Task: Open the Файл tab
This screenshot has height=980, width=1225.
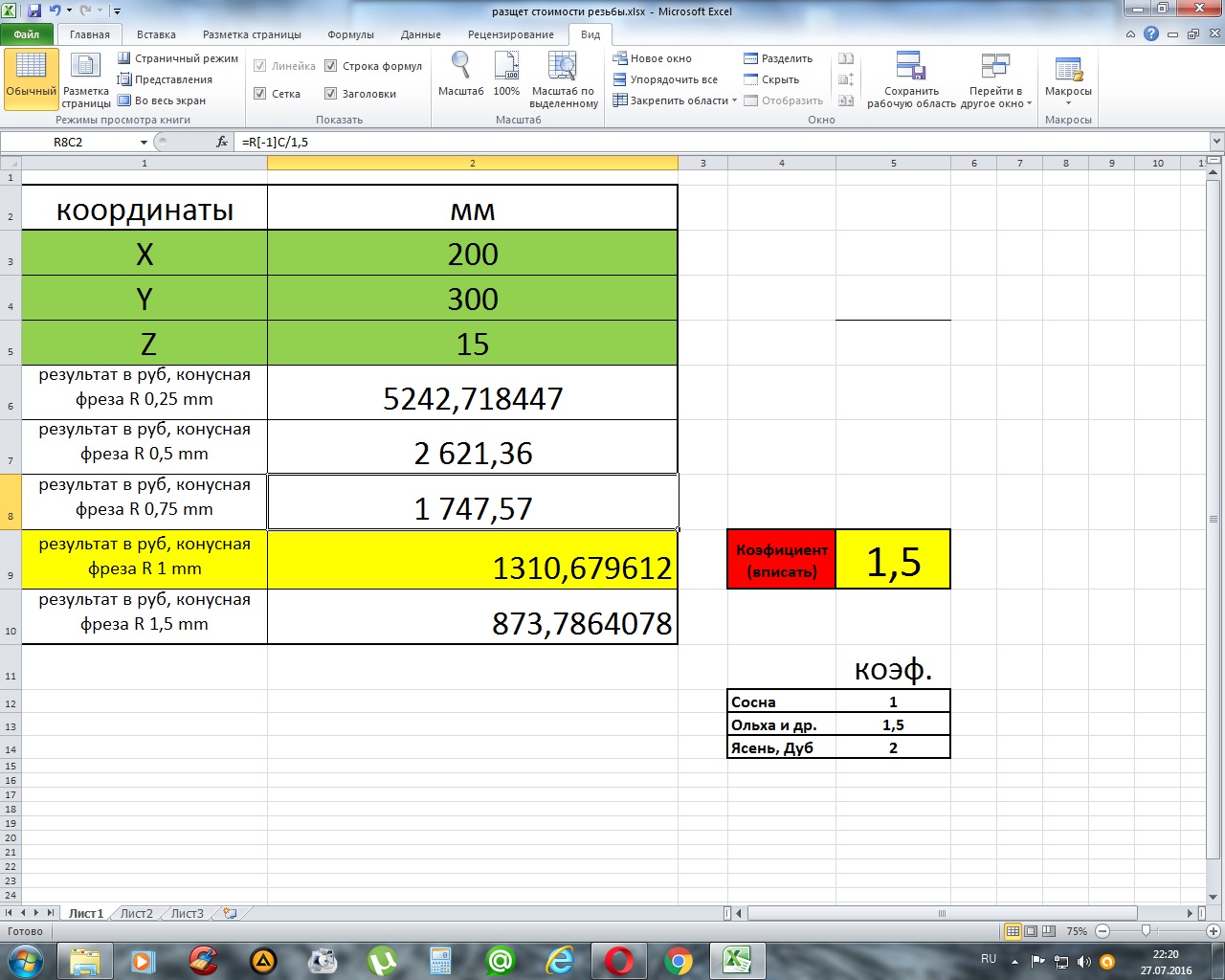Action: 27,34
